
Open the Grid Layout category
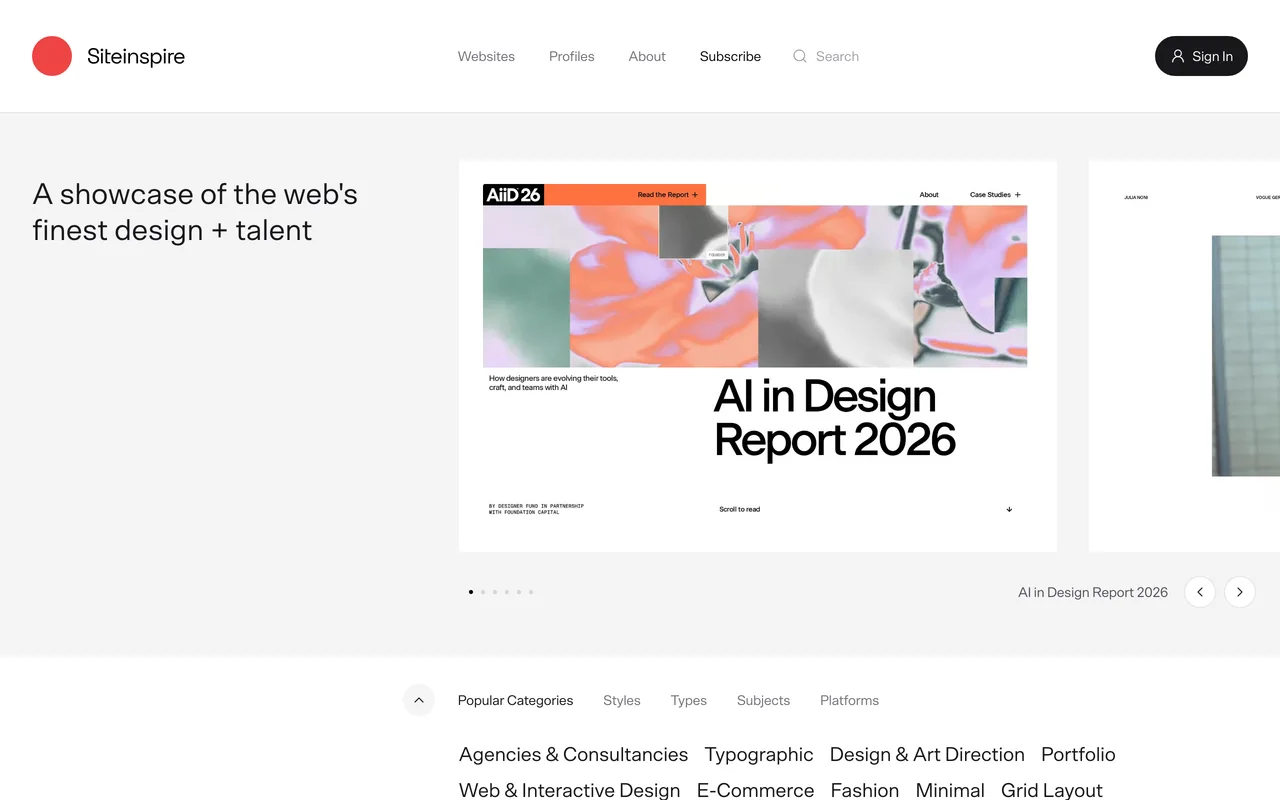(x=1052, y=790)
